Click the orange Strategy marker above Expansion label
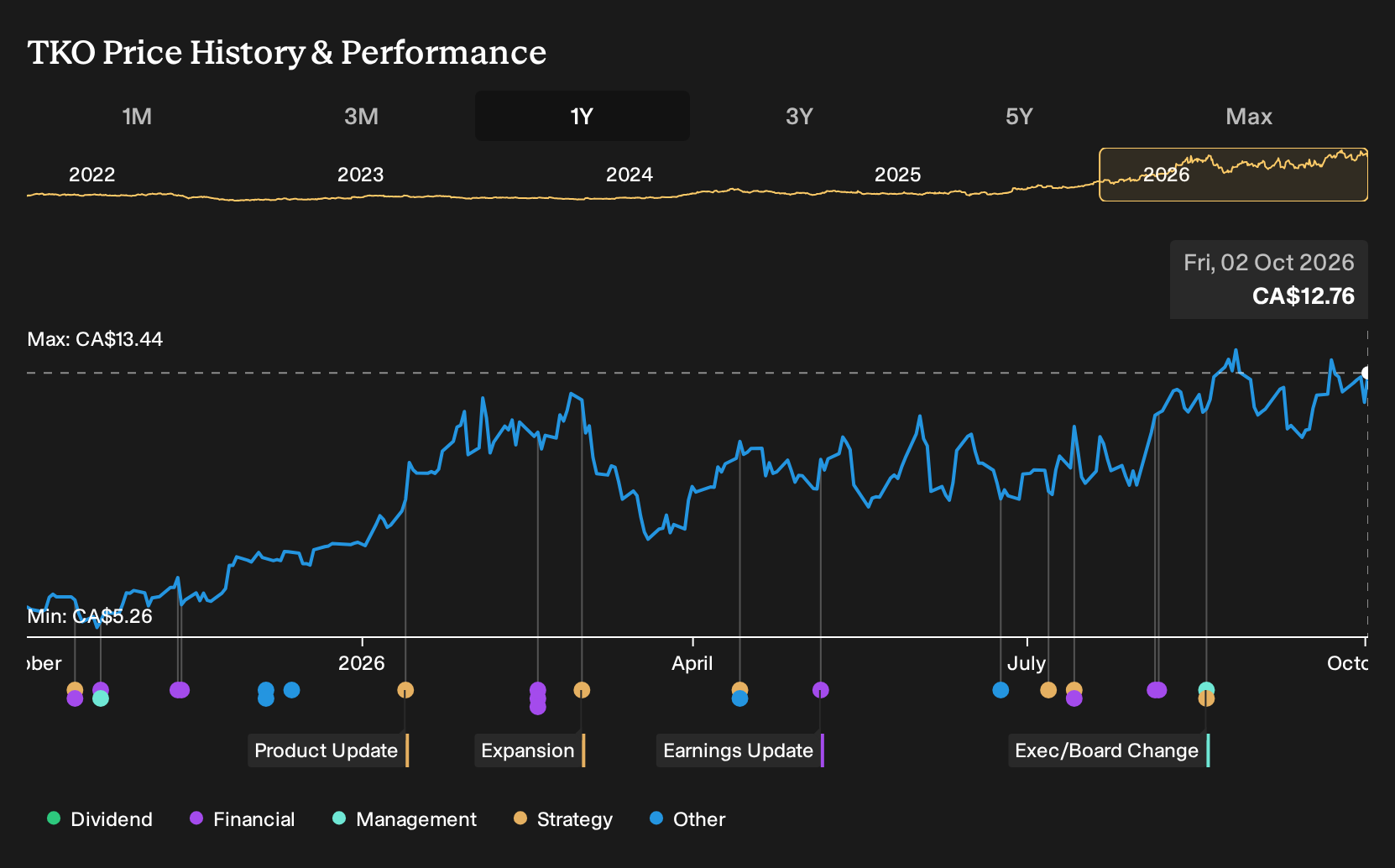Image resolution: width=1395 pixels, height=868 pixels. click(582, 690)
